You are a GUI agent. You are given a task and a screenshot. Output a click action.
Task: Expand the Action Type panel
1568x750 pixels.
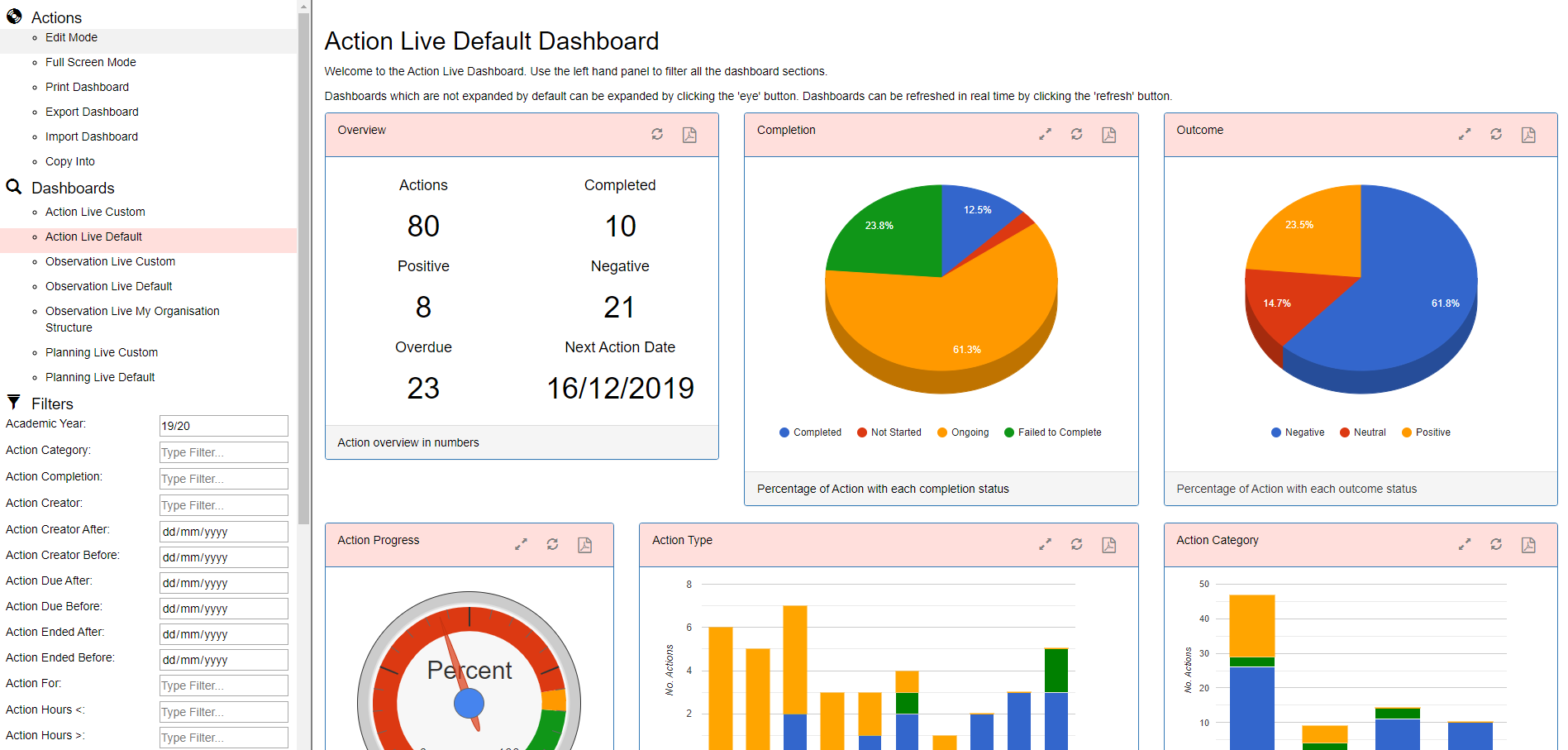click(1045, 544)
